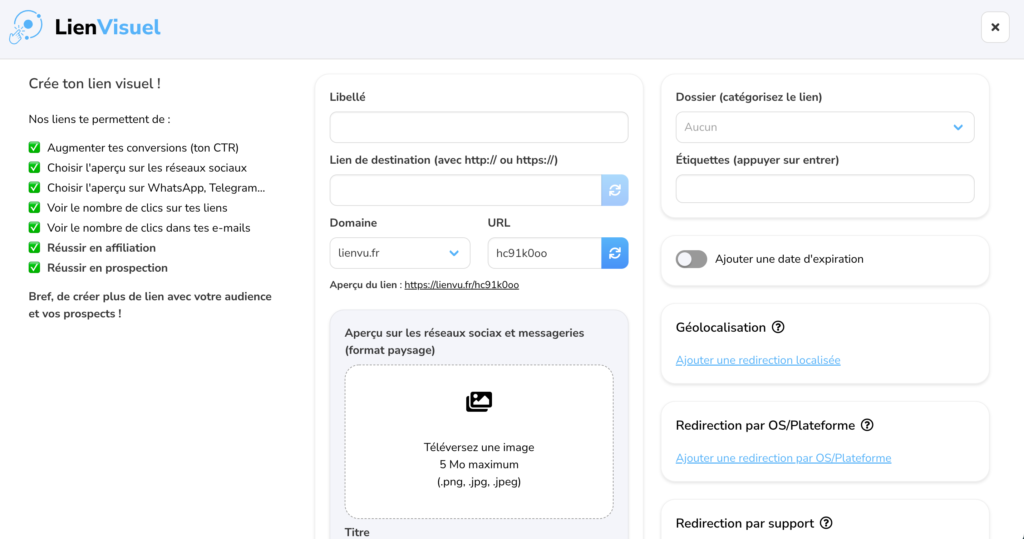Click checkmark next to Réussir en prospection
Screen dimensions: 1024x539
35,268
